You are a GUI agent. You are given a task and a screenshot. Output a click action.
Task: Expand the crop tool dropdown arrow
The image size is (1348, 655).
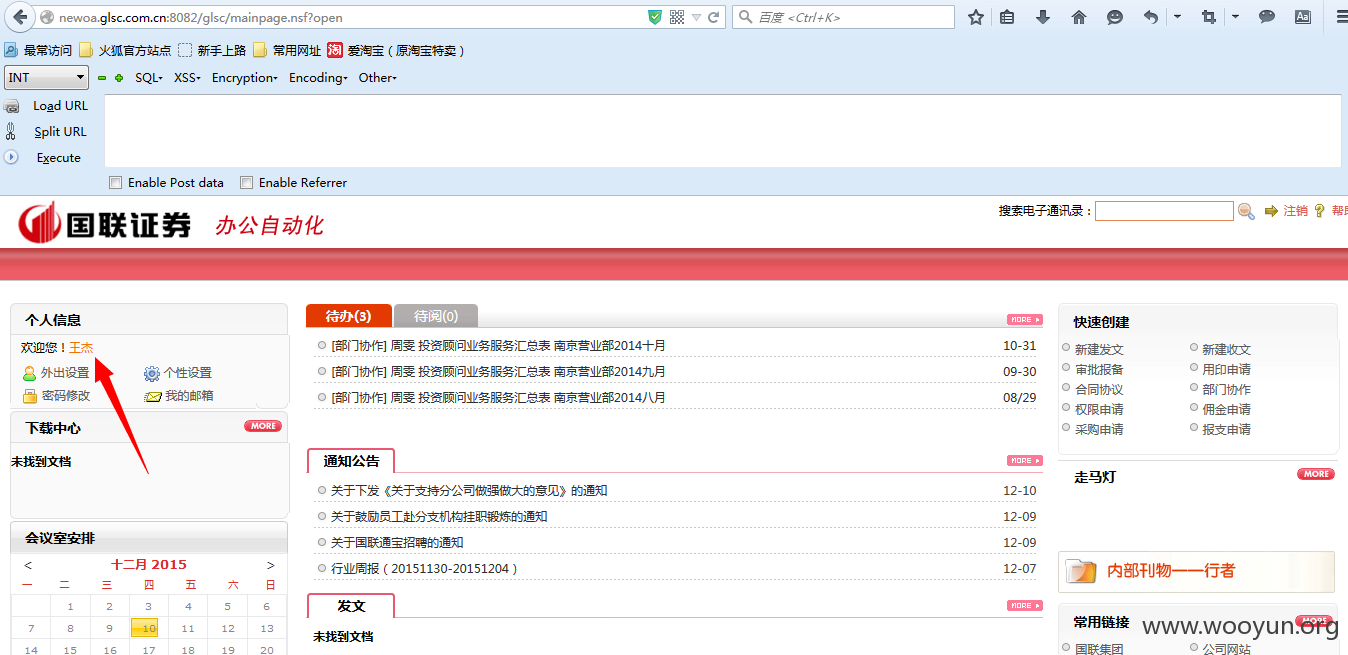(x=1235, y=17)
